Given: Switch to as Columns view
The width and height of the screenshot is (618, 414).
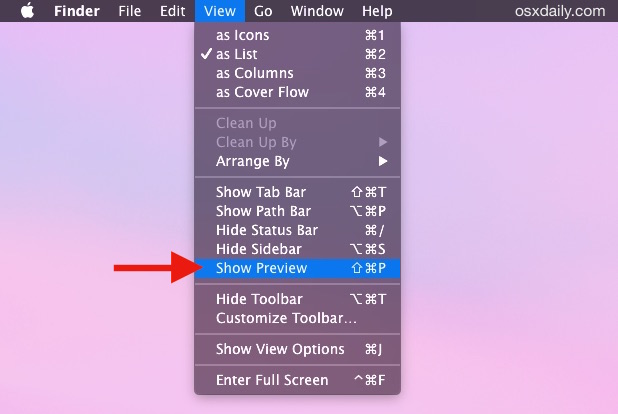Looking at the screenshot, I should pyautogui.click(x=254, y=73).
